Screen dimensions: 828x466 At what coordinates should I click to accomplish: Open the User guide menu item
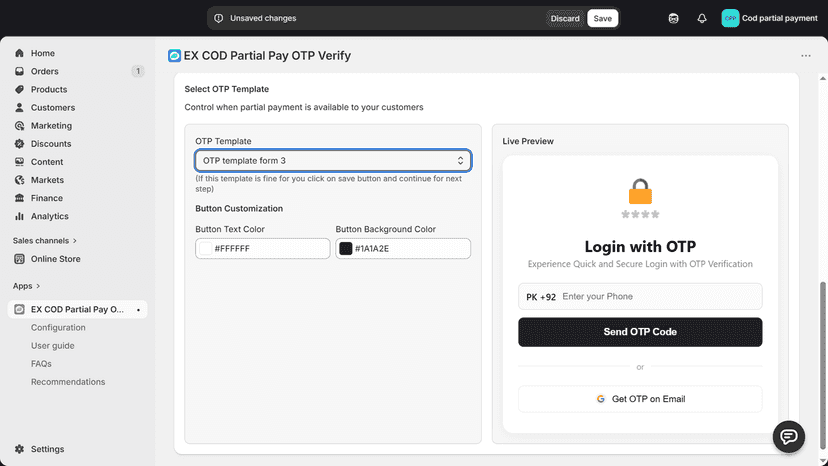[52, 346]
